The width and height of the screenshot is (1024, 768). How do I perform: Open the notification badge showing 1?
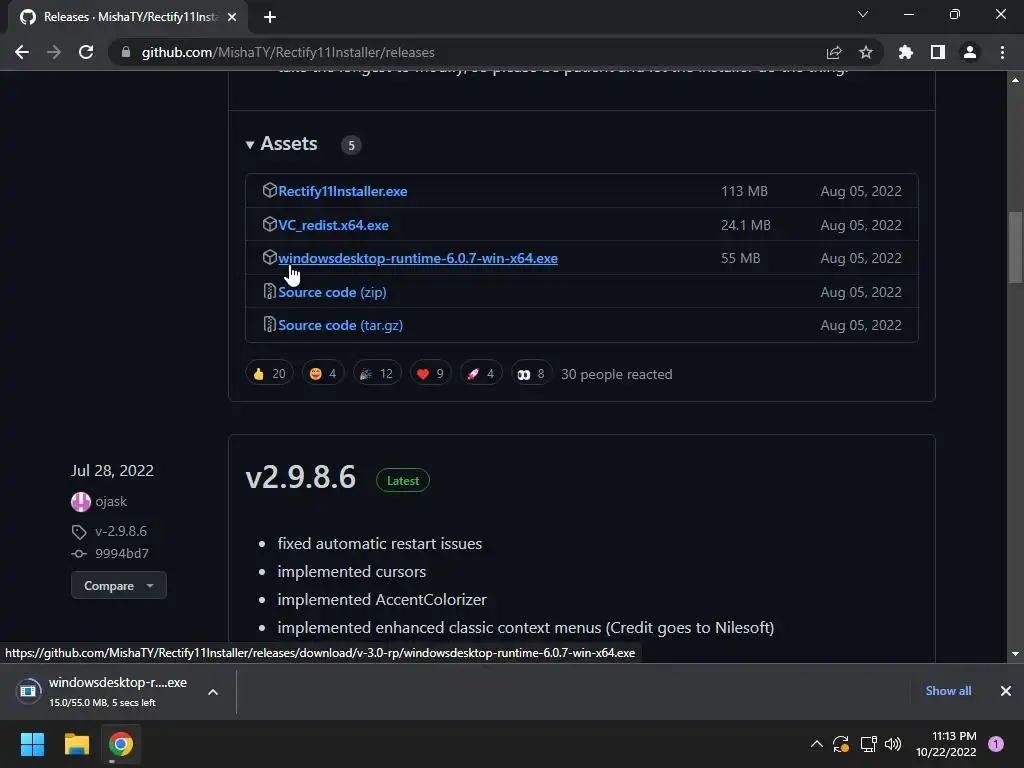(996, 744)
